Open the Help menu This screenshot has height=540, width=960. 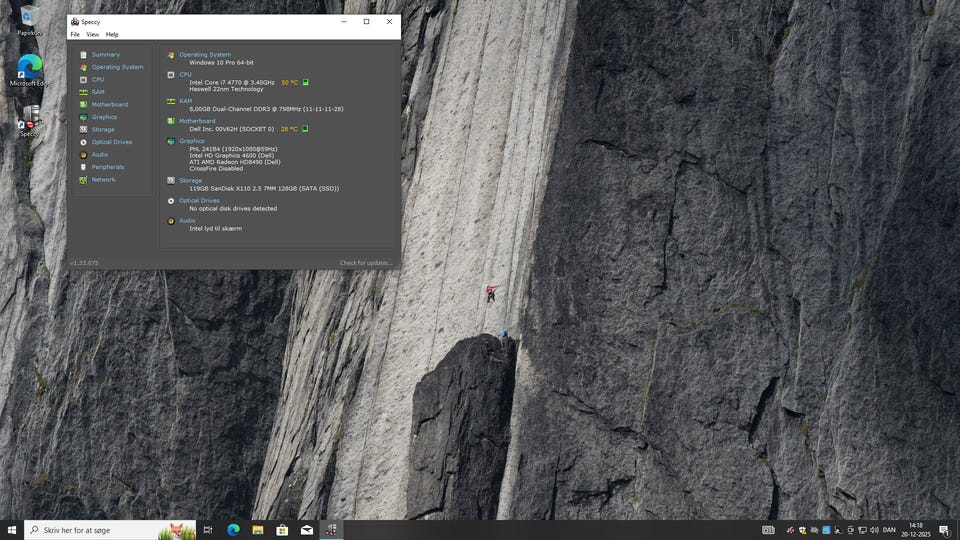pyautogui.click(x=112, y=34)
